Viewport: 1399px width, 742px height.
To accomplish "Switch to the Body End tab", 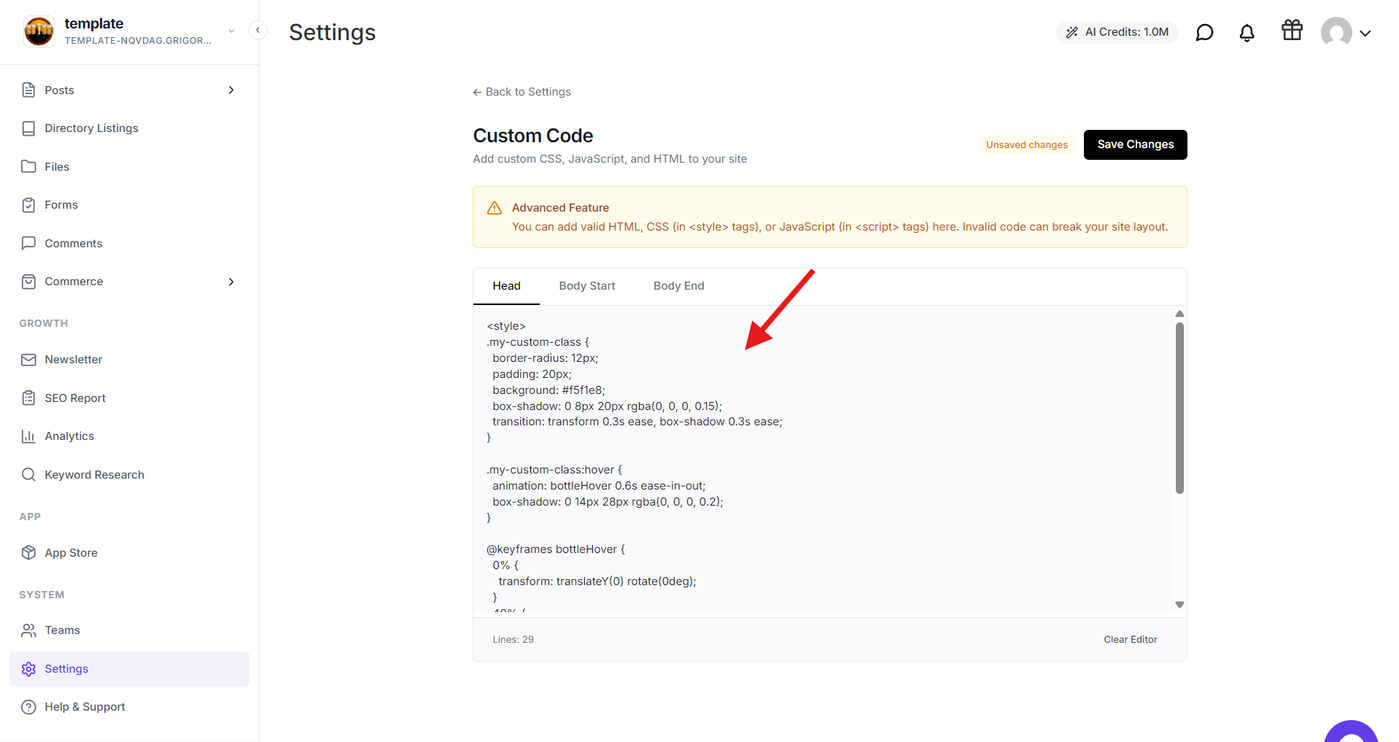I will tap(679, 286).
